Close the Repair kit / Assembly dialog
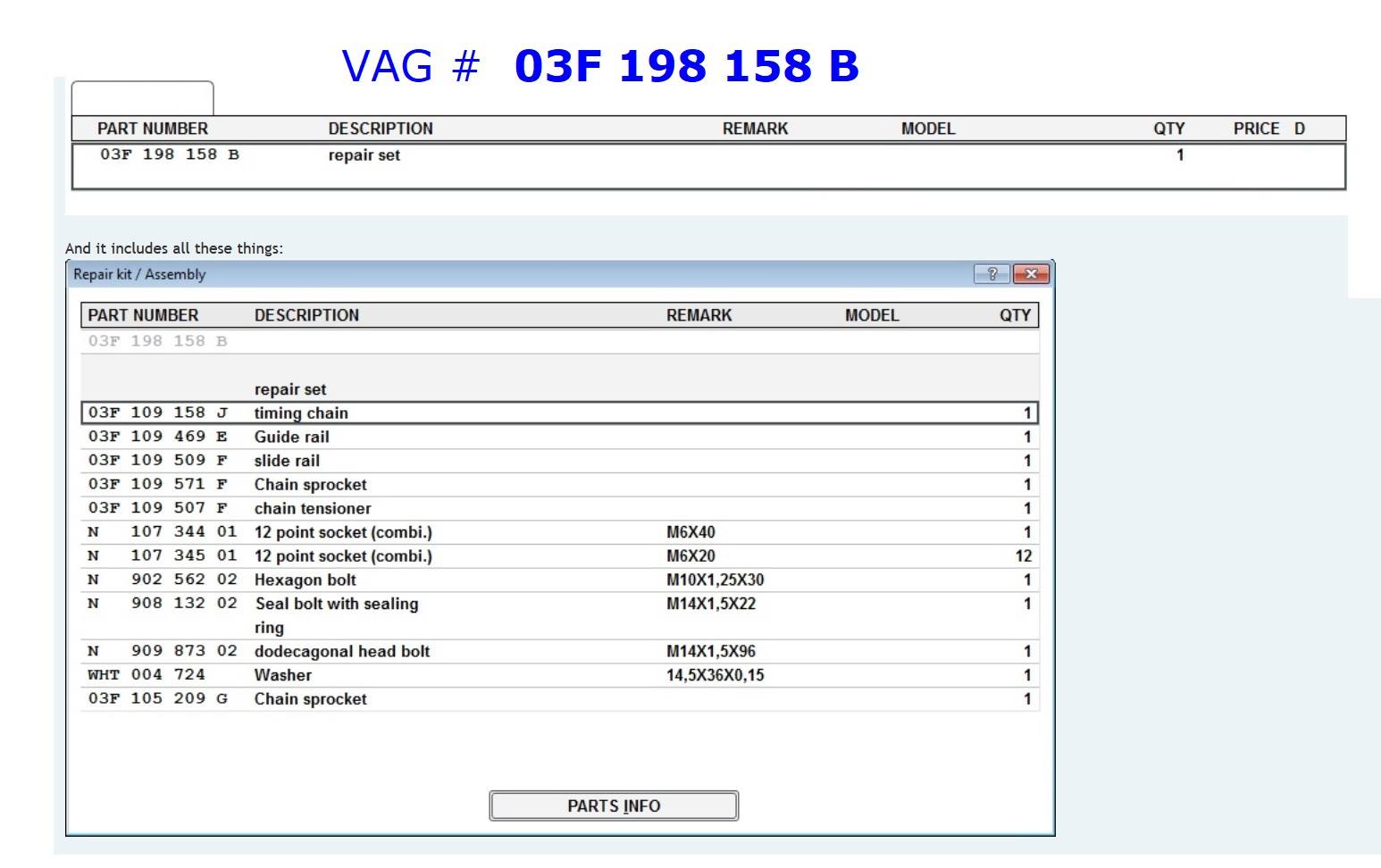The image size is (1381, 868). (1031, 274)
